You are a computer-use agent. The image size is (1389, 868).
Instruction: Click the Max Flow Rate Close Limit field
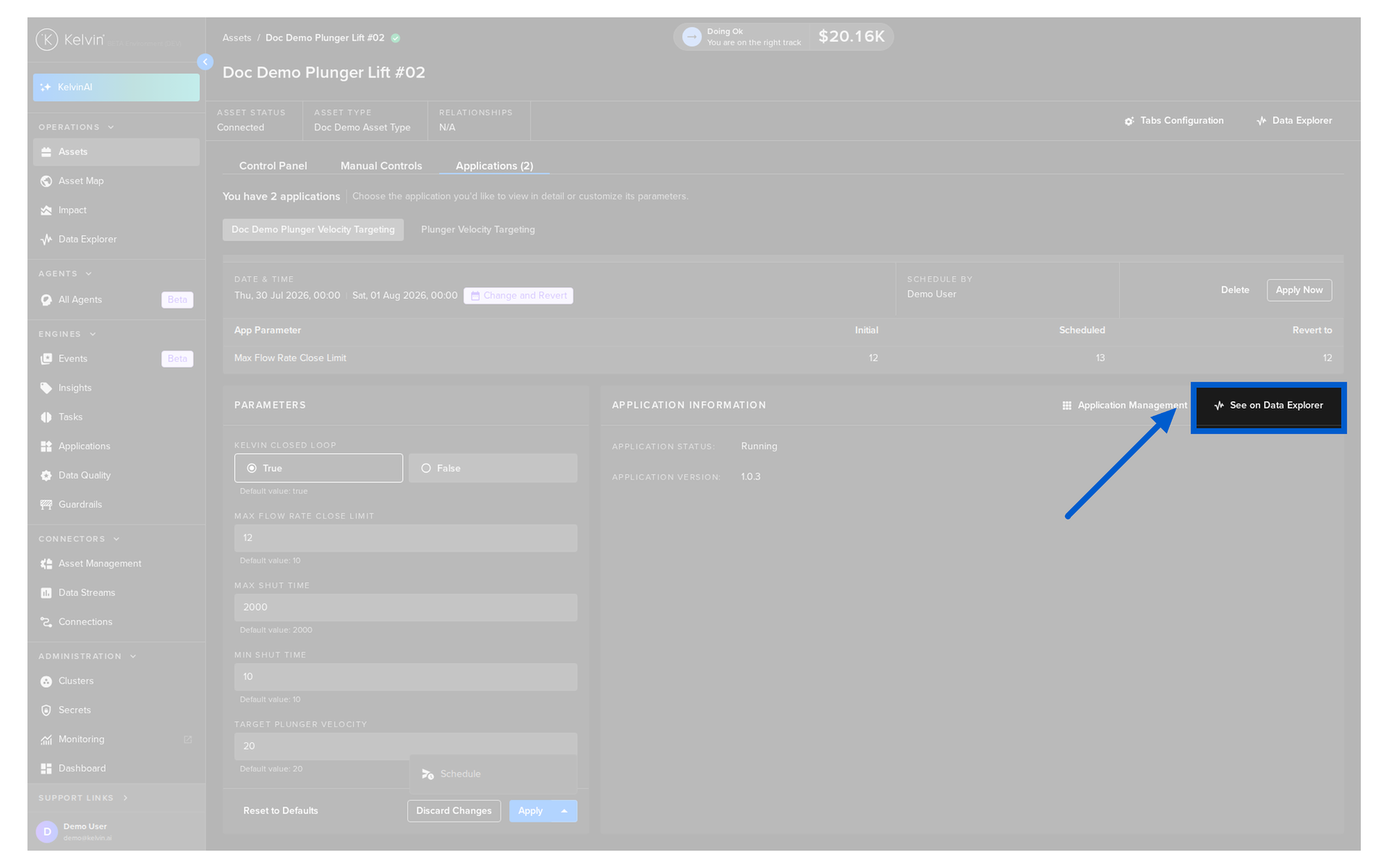point(406,538)
